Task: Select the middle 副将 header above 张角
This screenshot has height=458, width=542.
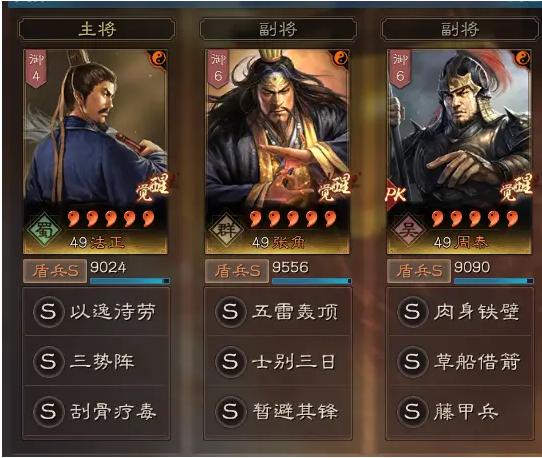Action: pos(278,29)
